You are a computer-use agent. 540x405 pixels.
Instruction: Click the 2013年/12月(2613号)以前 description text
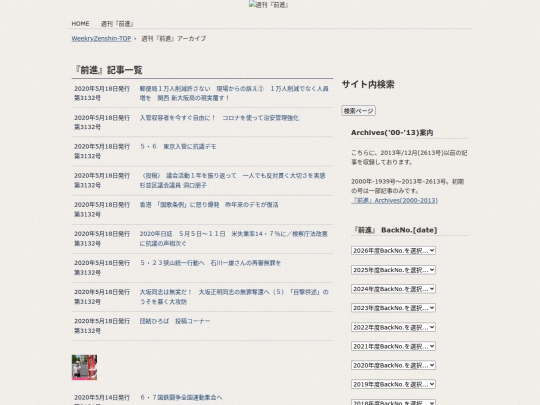409,157
